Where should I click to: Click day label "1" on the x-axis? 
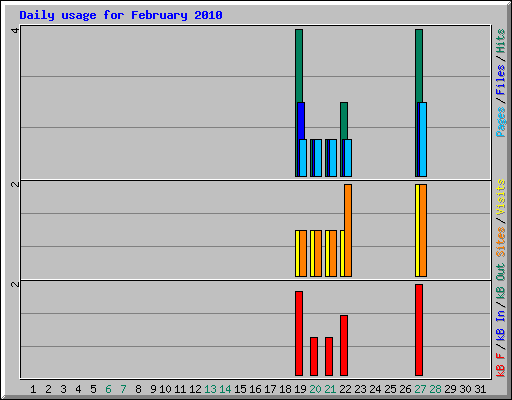click(x=33, y=389)
